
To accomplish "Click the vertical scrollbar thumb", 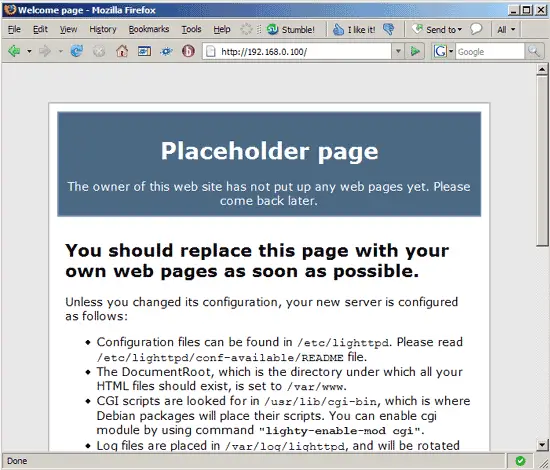I will [542, 161].
